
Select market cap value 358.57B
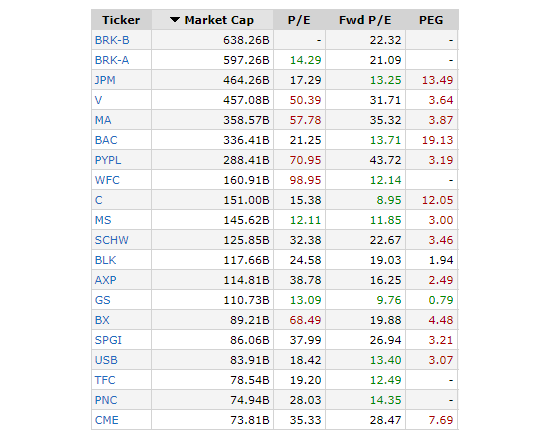click(x=246, y=120)
